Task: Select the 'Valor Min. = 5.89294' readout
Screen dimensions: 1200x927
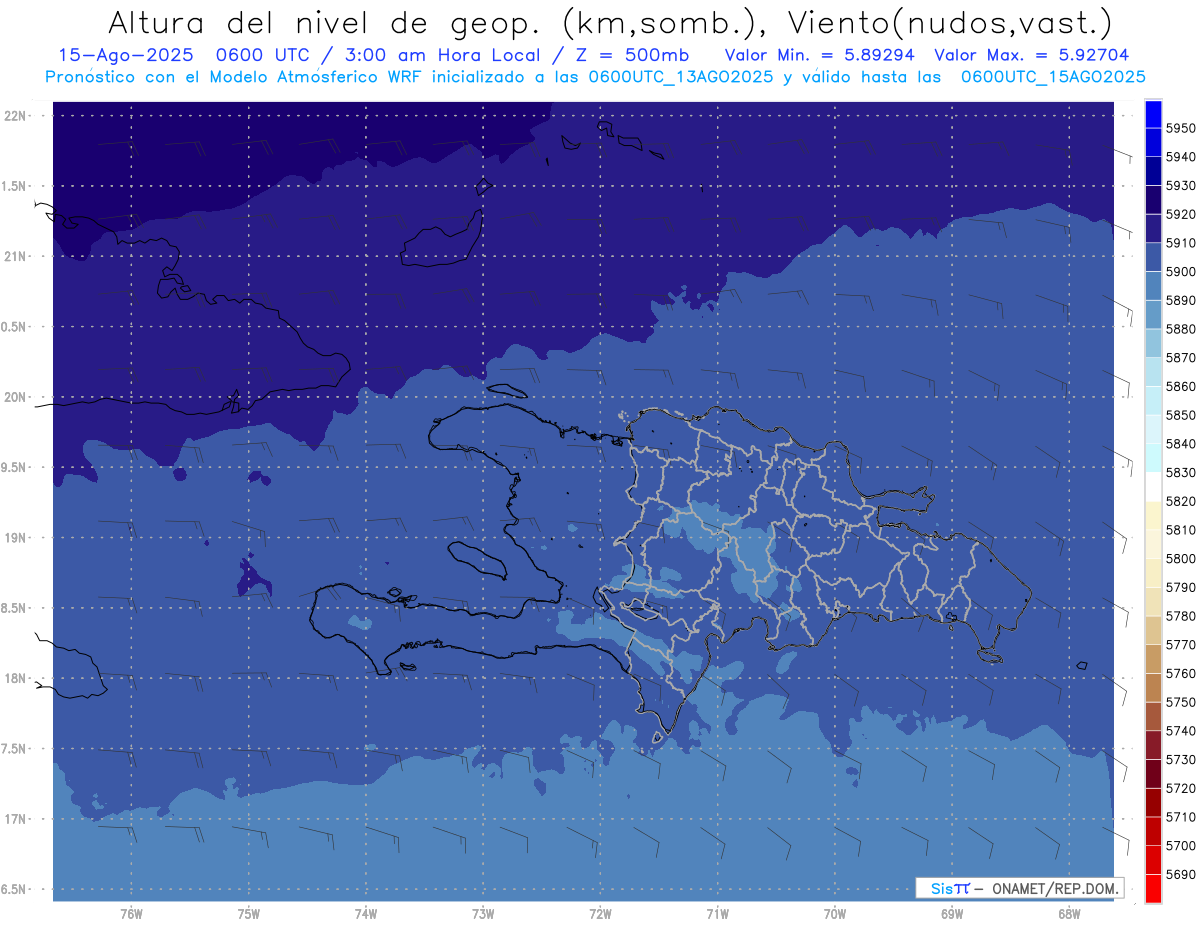Action: (x=820, y=55)
